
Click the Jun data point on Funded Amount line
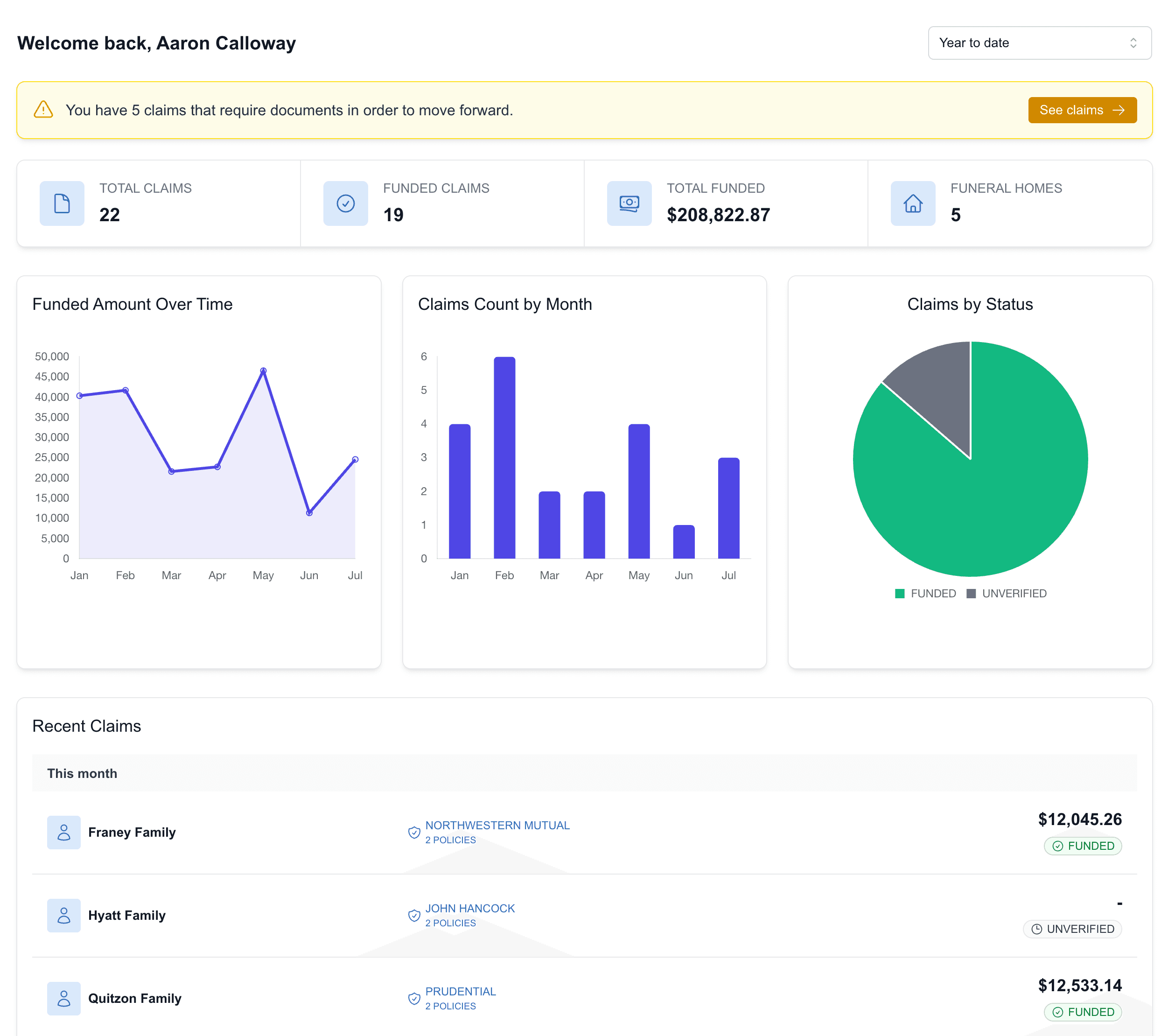point(309,513)
